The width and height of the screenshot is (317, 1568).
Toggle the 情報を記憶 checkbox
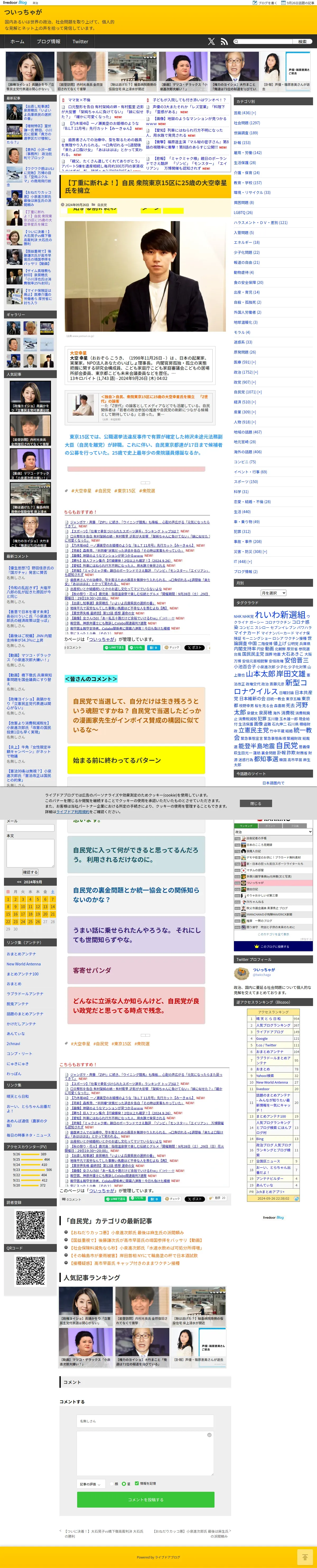point(137,1483)
